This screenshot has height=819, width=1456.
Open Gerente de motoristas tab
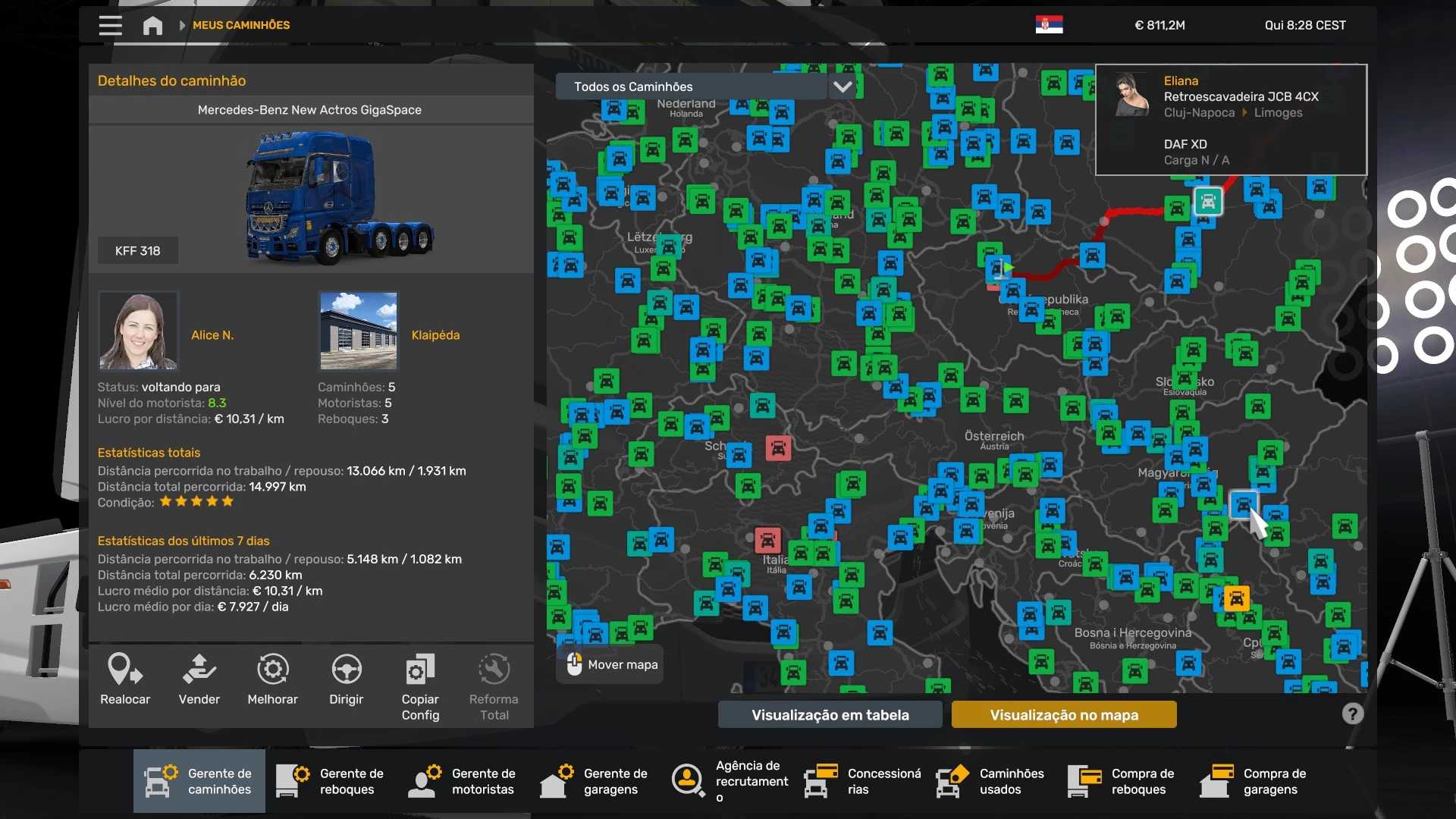[x=463, y=781]
